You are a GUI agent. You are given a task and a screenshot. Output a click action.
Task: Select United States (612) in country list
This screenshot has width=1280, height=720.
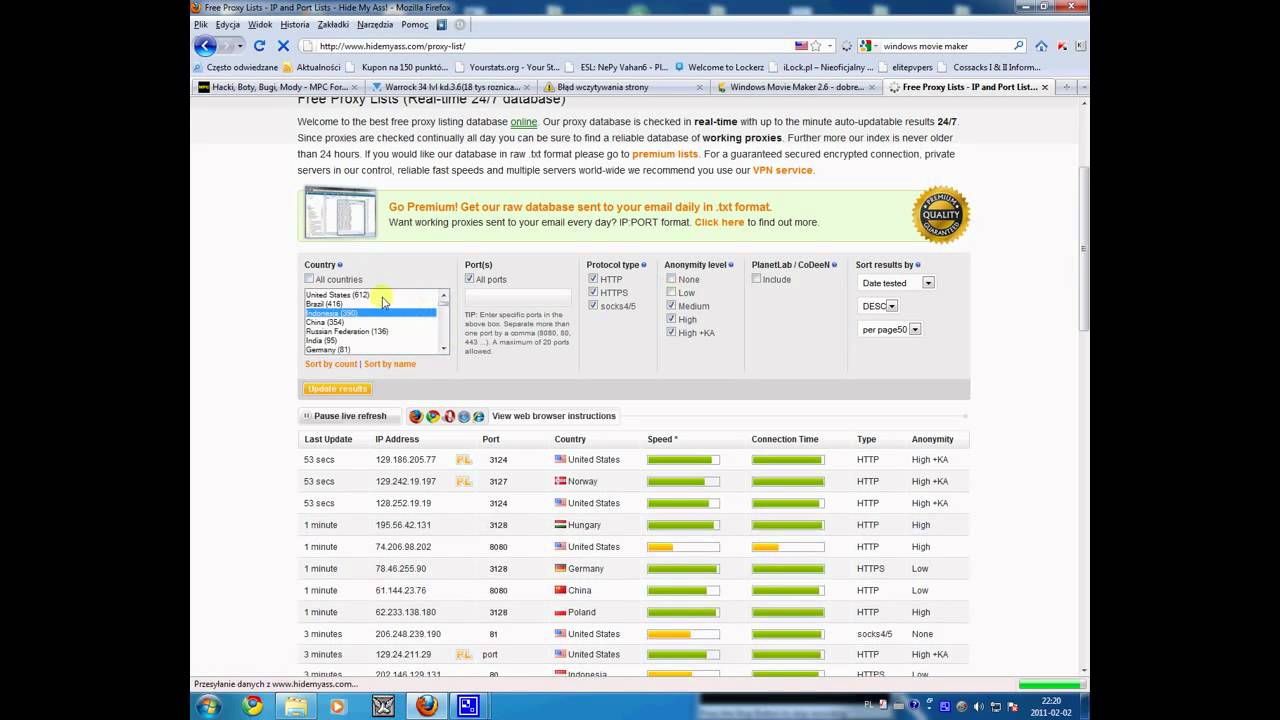click(x=337, y=295)
